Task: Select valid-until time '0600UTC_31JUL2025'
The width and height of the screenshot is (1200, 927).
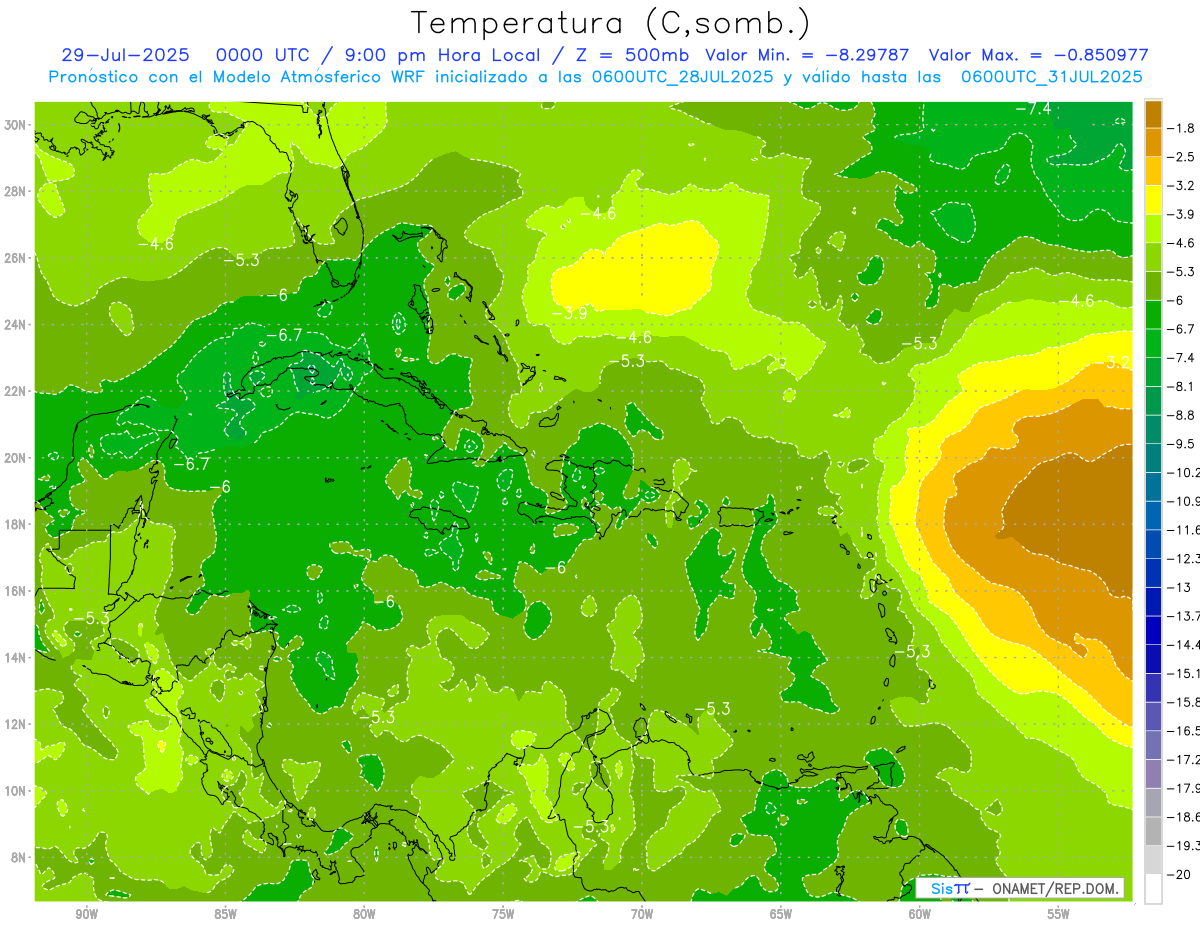Action: coord(1052,76)
